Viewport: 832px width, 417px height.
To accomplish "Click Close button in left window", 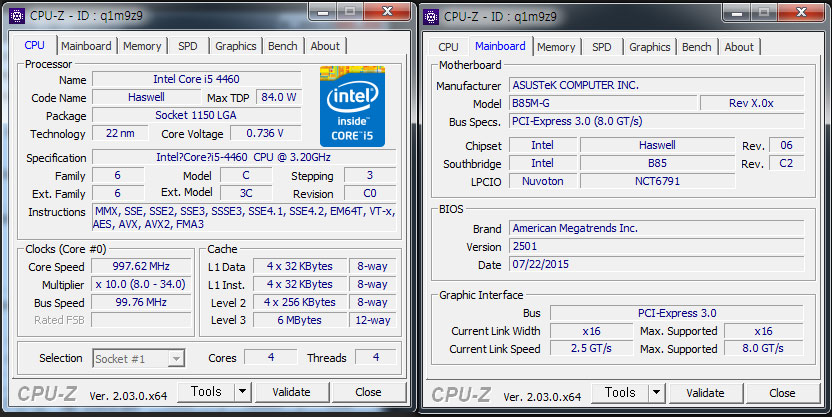I will [368, 392].
